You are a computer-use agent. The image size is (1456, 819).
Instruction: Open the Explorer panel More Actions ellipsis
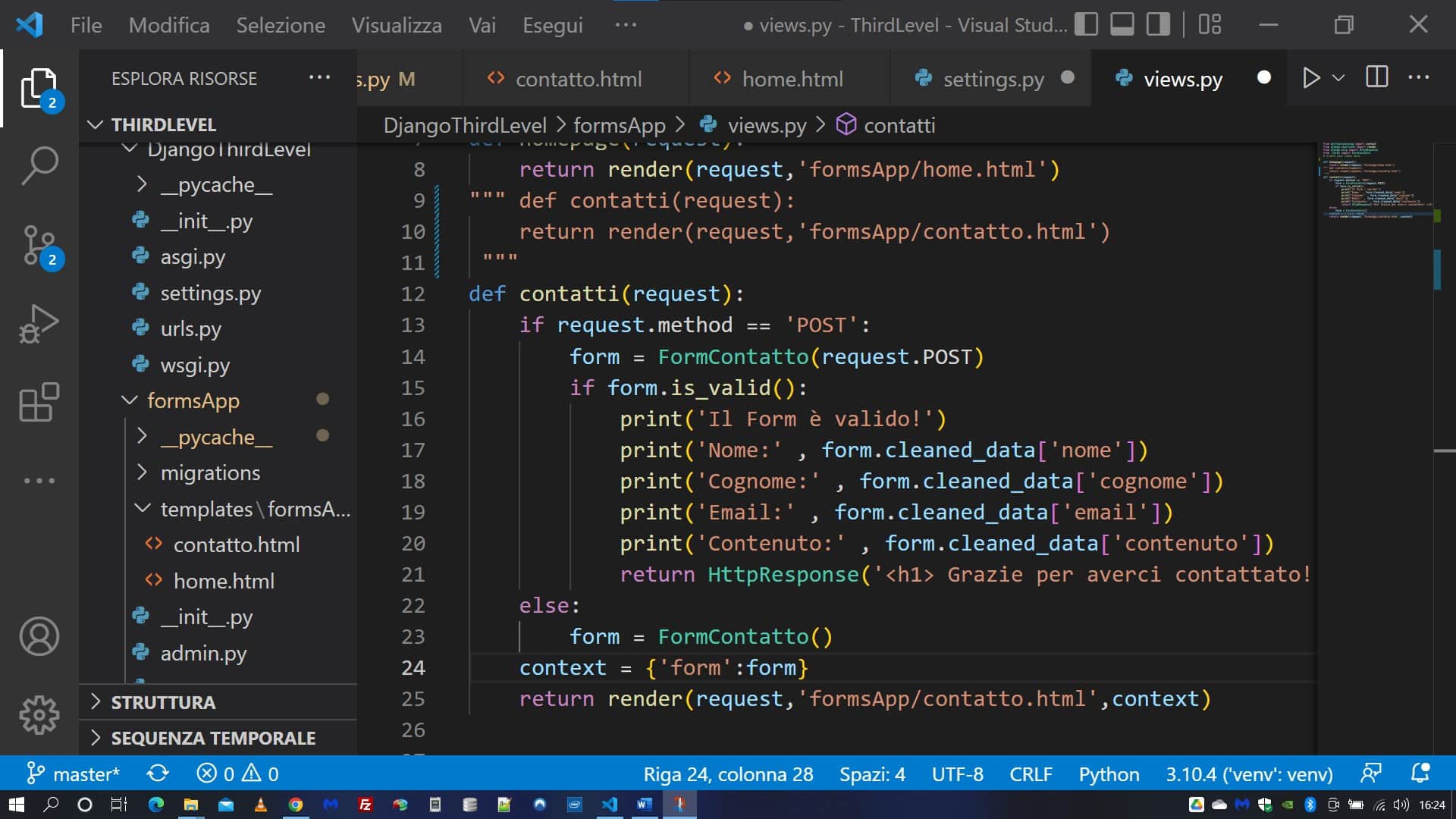coord(320,77)
